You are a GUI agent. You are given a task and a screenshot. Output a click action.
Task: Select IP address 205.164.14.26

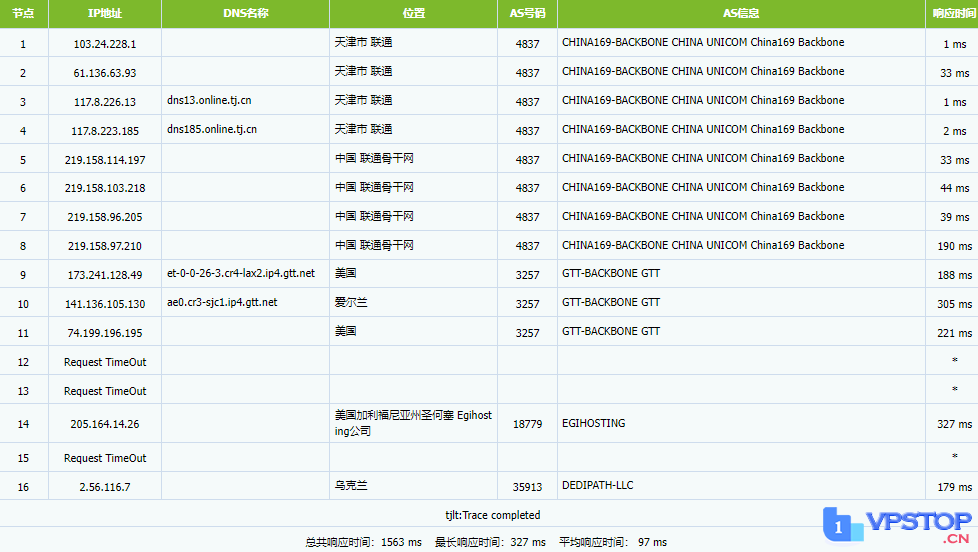coord(105,424)
